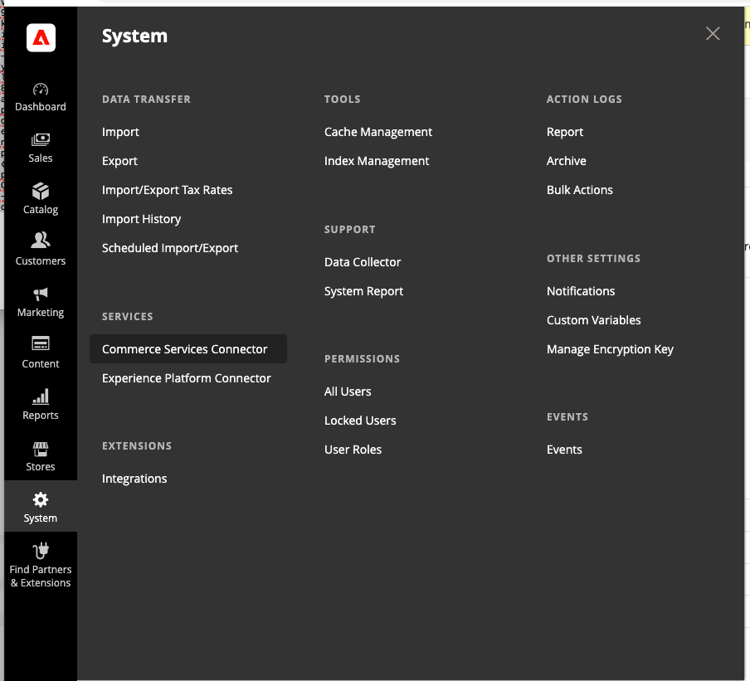Open the Events link
The height and width of the screenshot is (681, 750).
click(564, 450)
